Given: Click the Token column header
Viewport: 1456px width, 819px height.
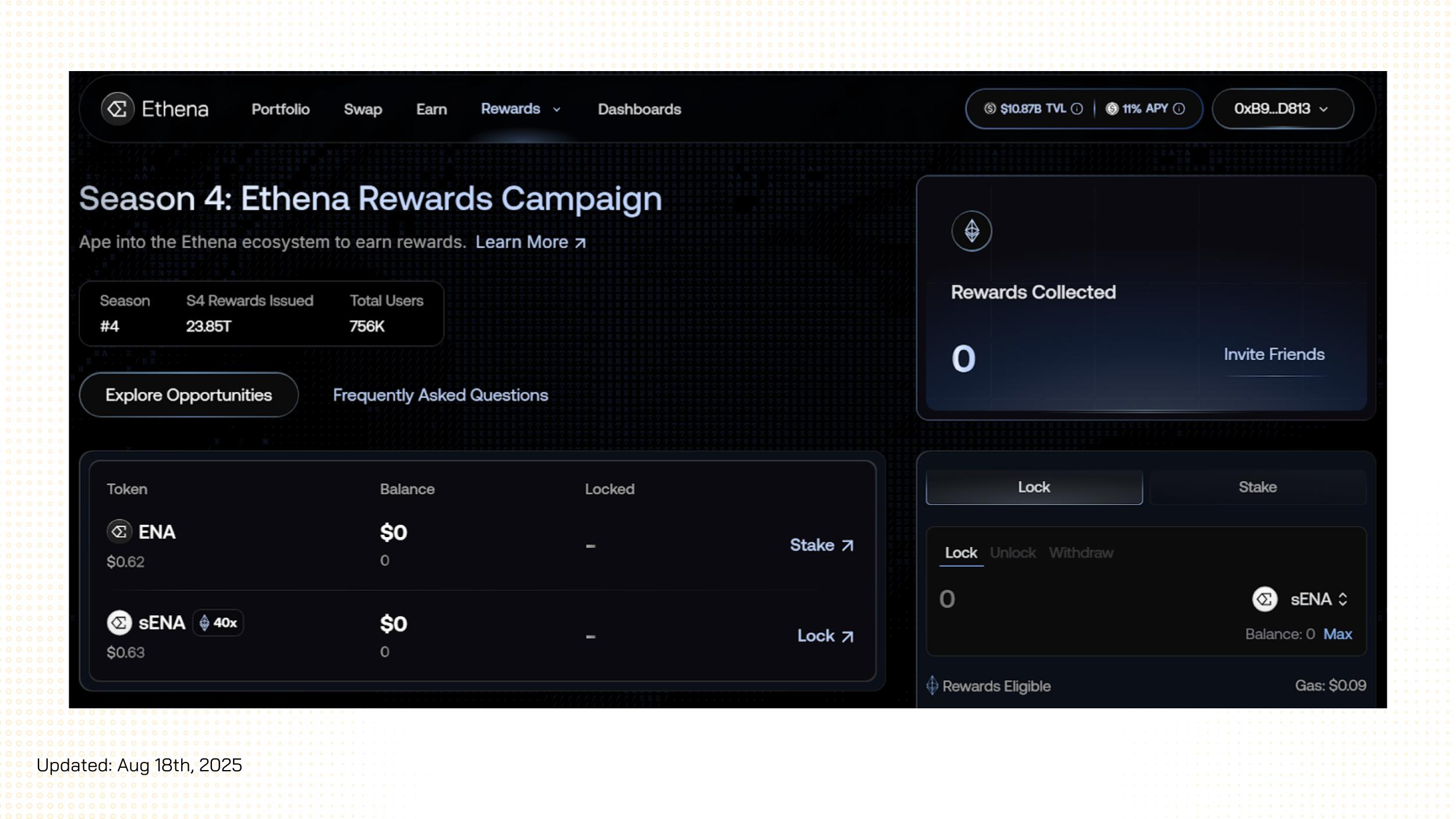Looking at the screenshot, I should click(x=126, y=489).
